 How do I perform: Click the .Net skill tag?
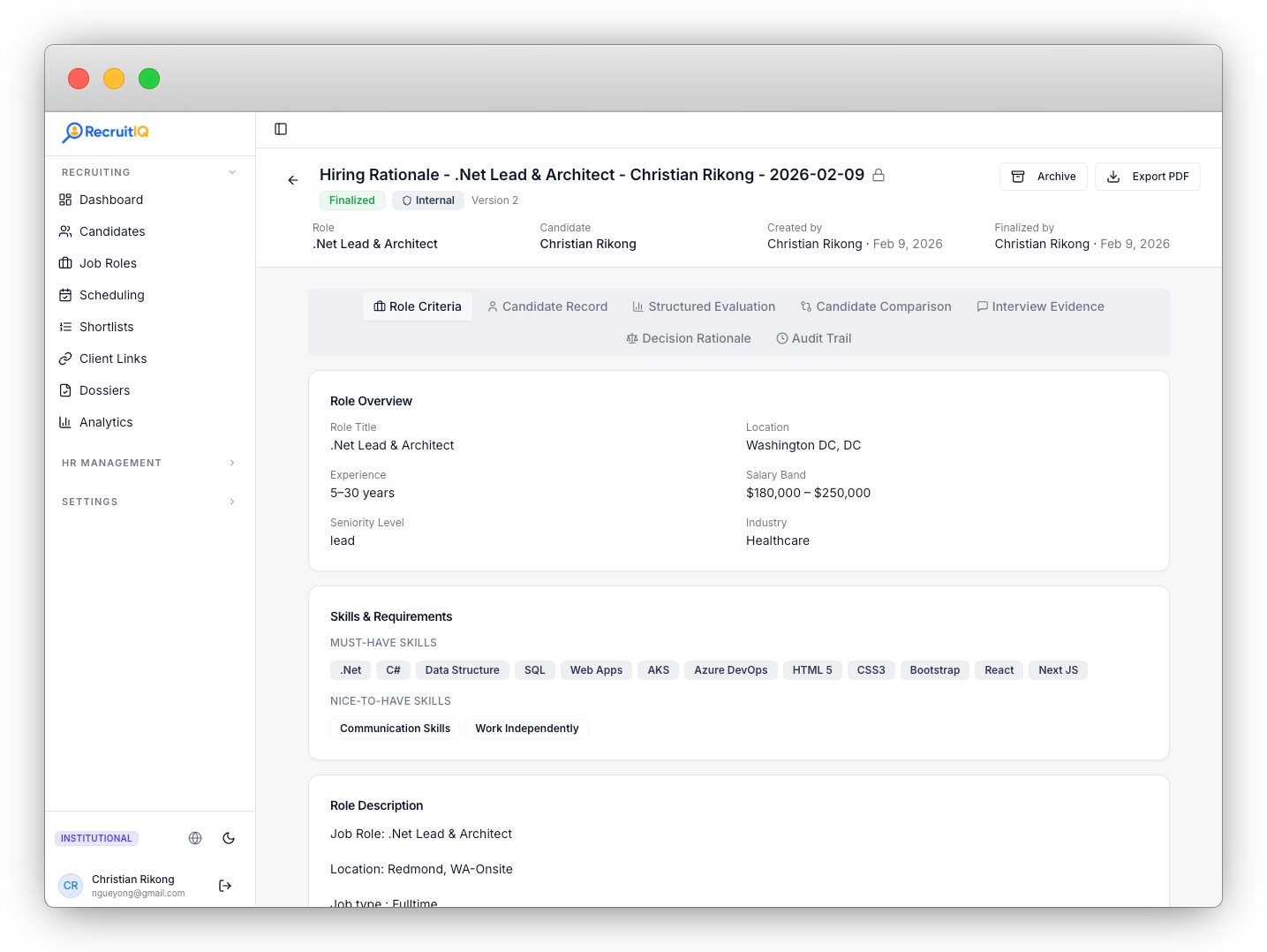pos(351,670)
